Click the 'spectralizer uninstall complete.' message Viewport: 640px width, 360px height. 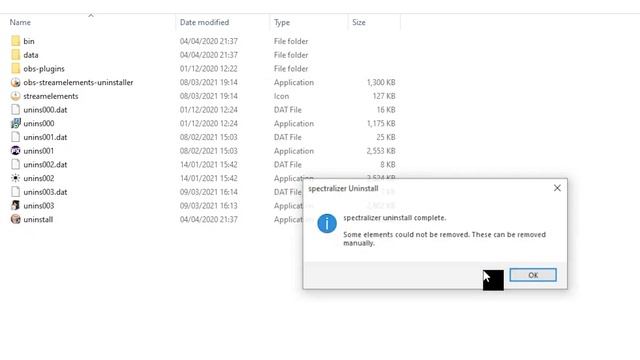395,218
